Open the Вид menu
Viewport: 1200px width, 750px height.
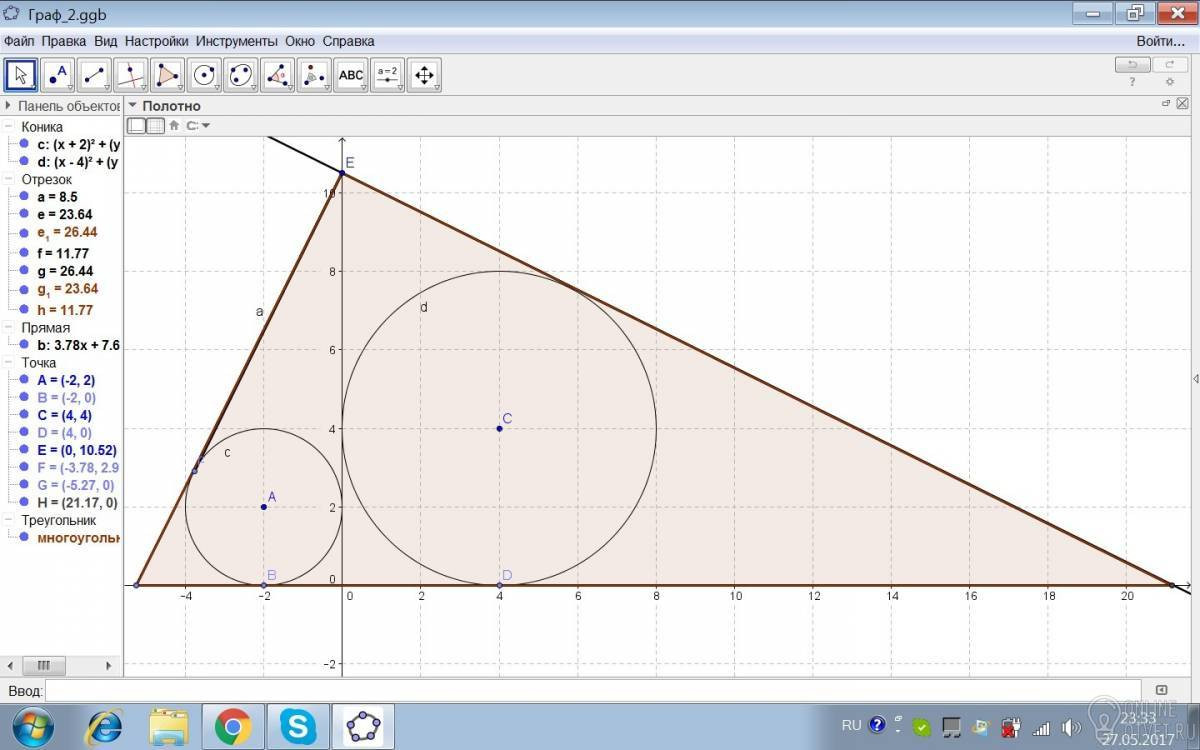click(106, 41)
